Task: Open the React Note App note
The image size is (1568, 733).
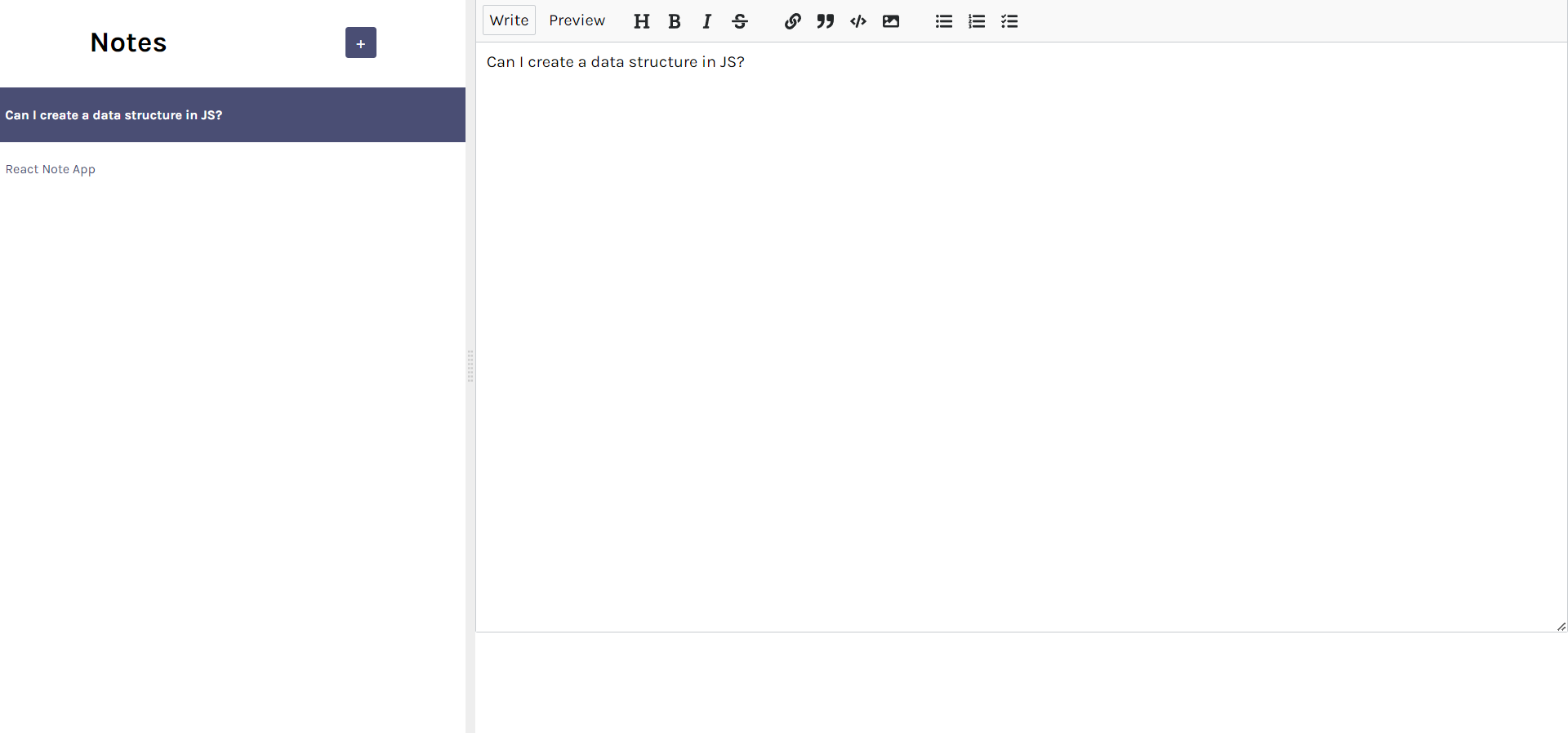Action: (51, 169)
